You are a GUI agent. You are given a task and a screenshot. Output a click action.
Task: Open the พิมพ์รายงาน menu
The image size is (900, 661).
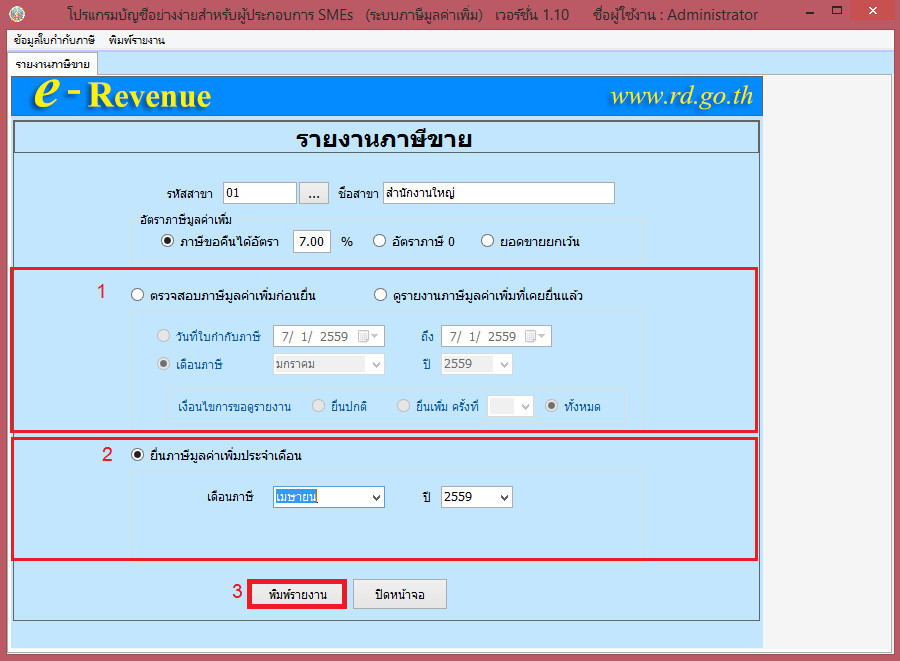point(137,40)
